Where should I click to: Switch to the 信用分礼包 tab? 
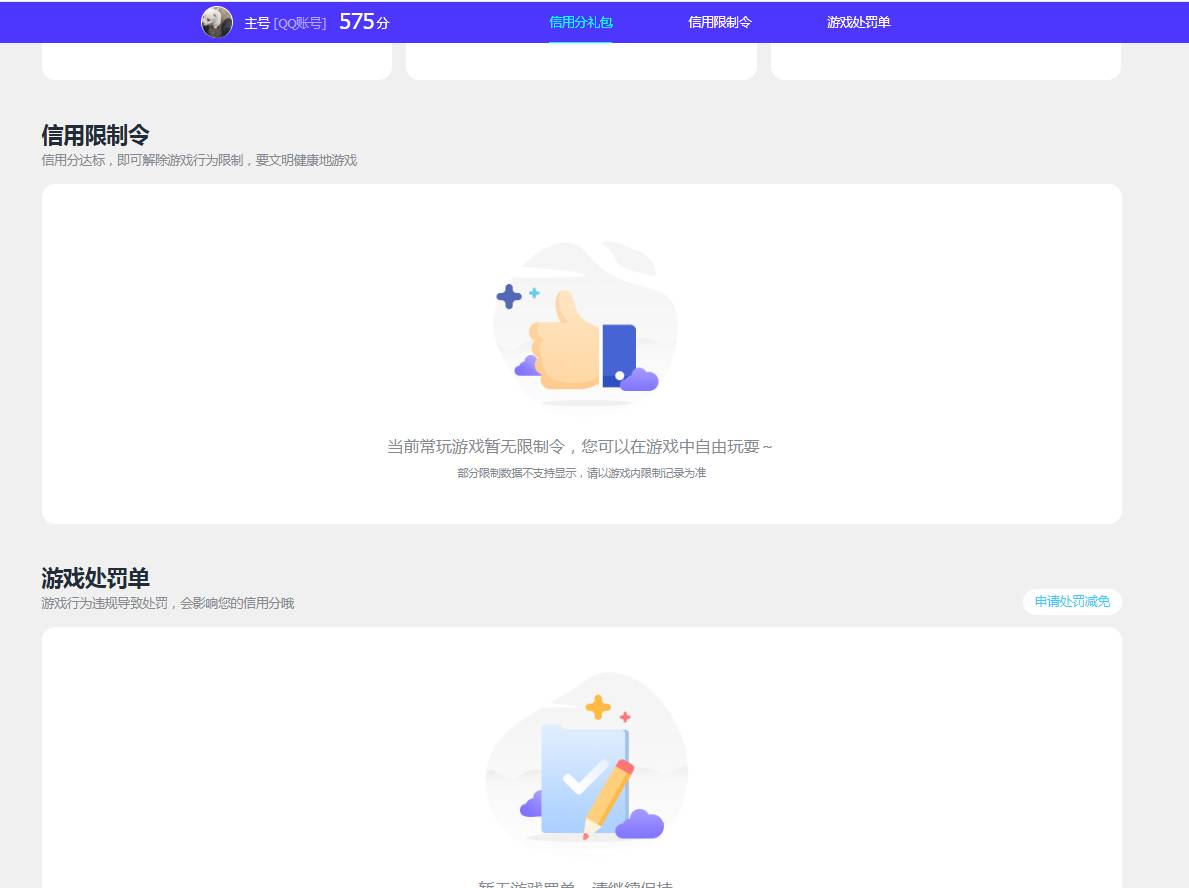(580, 20)
